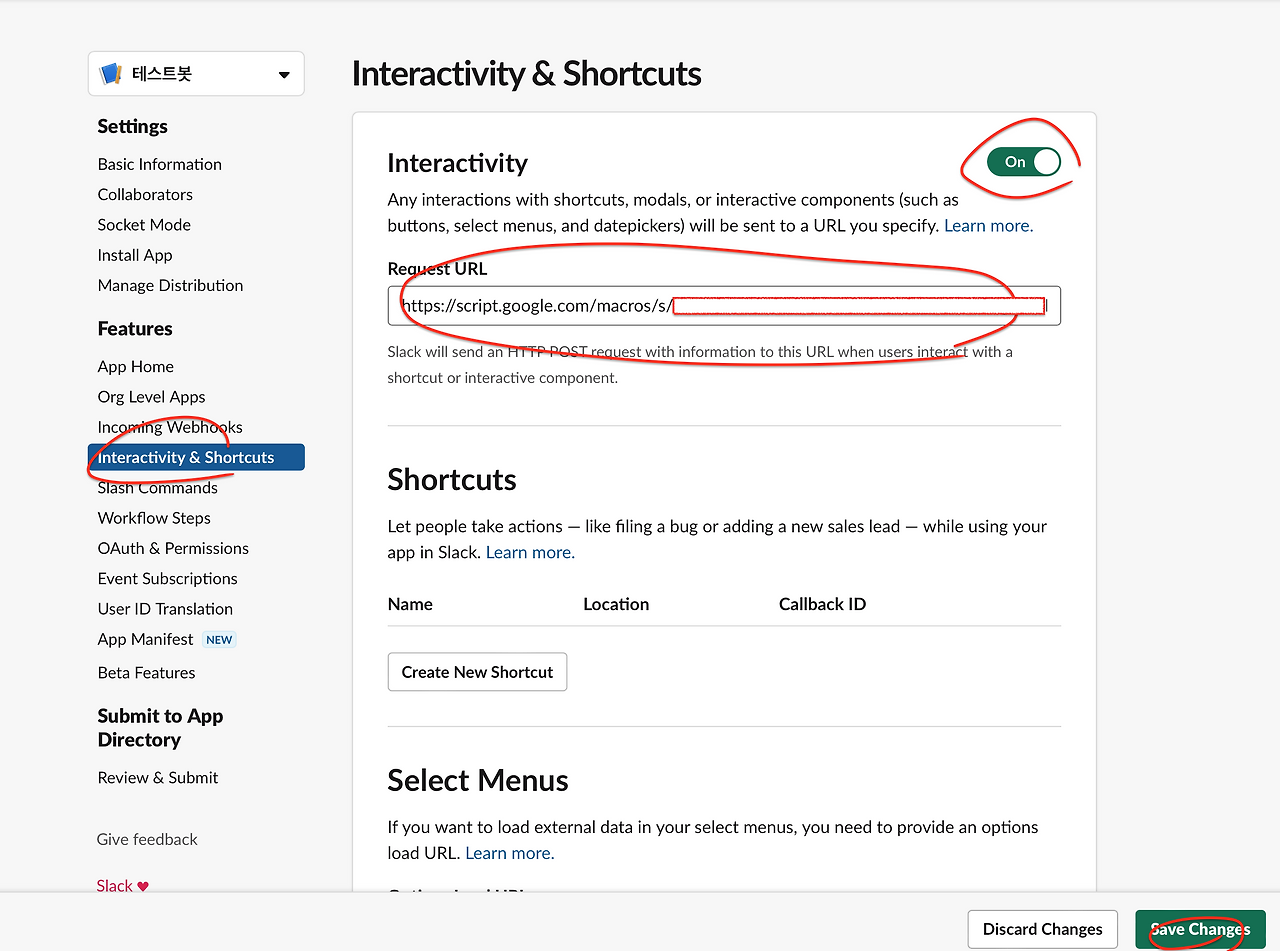The width and height of the screenshot is (1280, 951).
Task: Open OAuth & Permissions page
Action: (173, 548)
